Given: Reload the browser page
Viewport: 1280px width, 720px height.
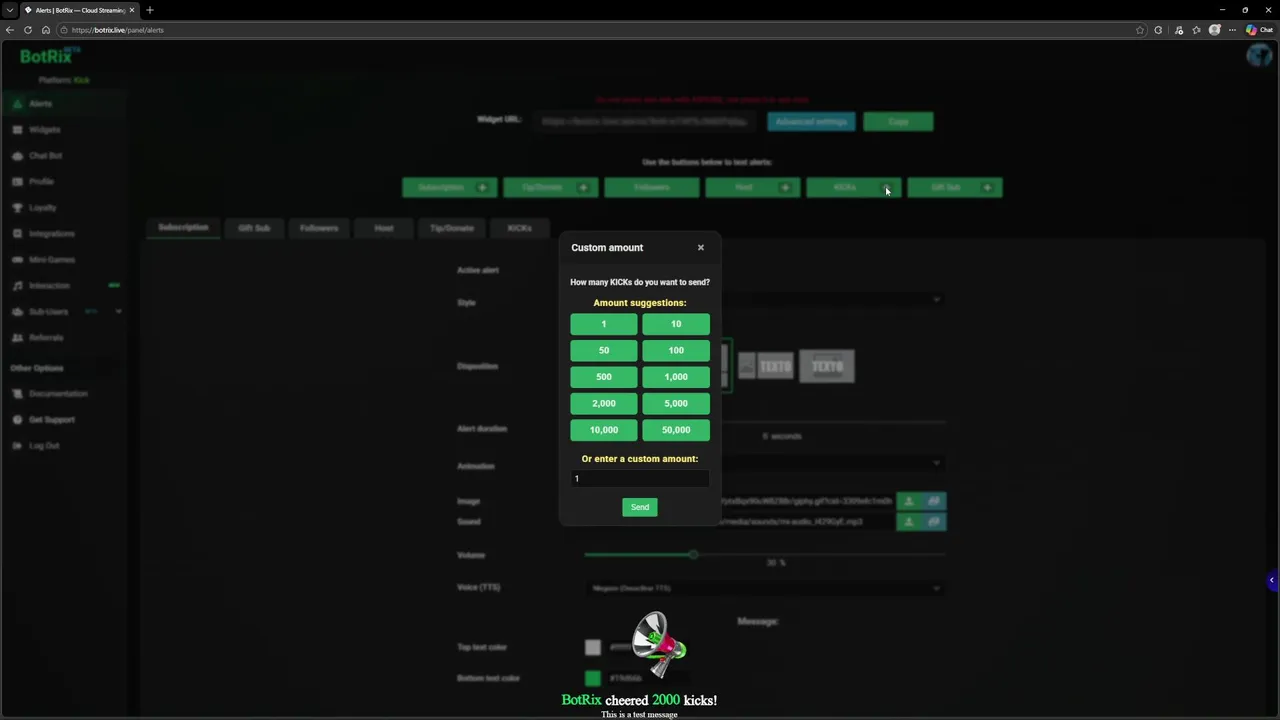Looking at the screenshot, I should [27, 30].
